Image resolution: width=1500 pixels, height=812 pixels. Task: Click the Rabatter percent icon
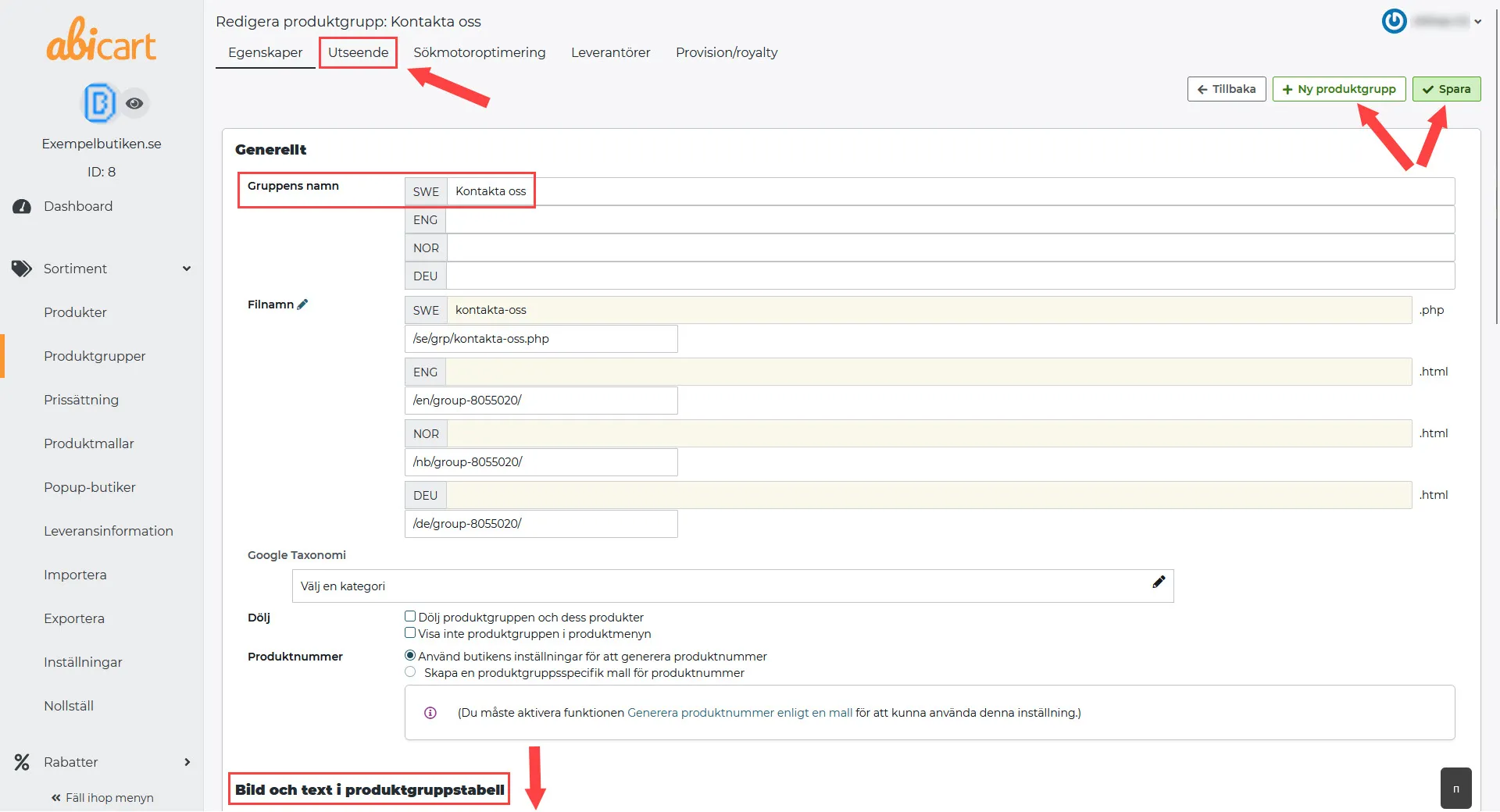[22, 762]
